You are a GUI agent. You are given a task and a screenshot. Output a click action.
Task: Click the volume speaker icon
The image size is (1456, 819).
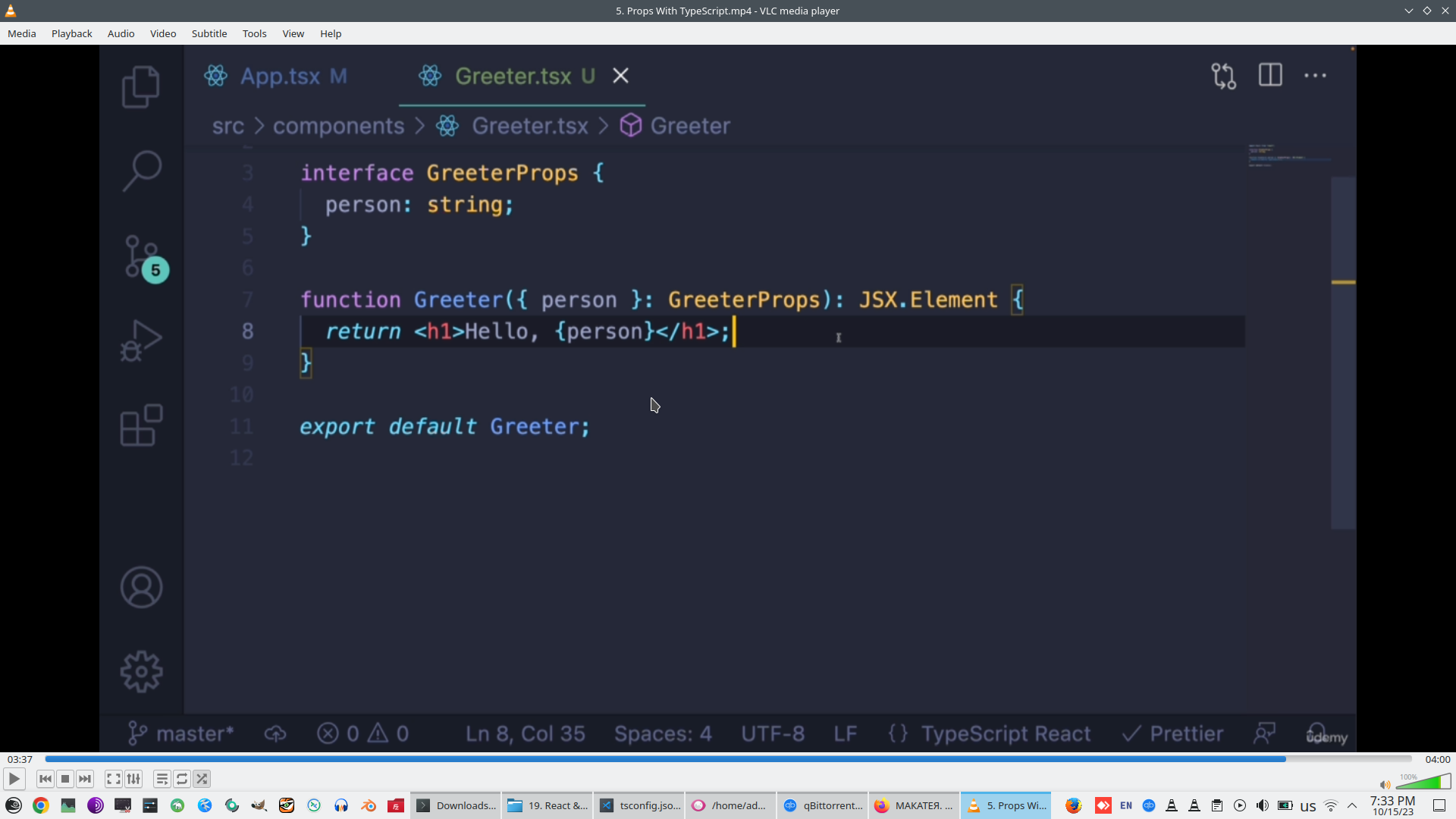pos(1385,785)
